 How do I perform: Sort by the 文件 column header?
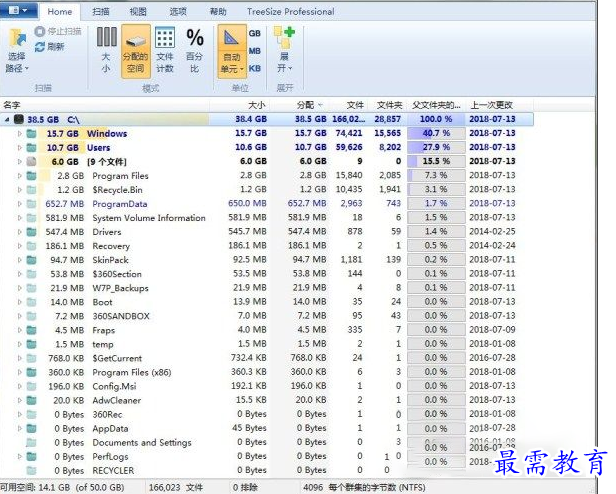(355, 105)
